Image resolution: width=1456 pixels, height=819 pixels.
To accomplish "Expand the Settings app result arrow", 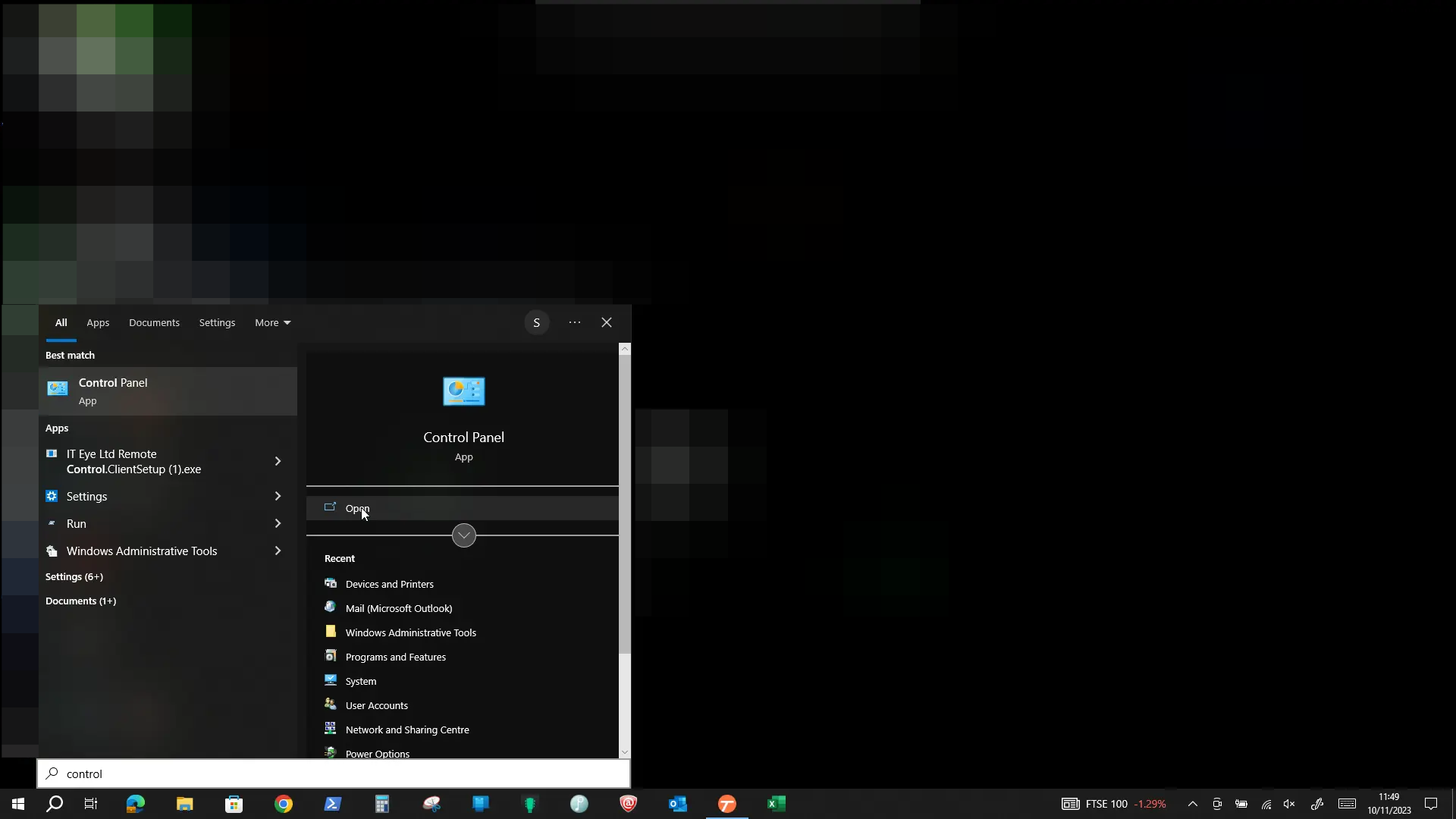I will click(278, 496).
